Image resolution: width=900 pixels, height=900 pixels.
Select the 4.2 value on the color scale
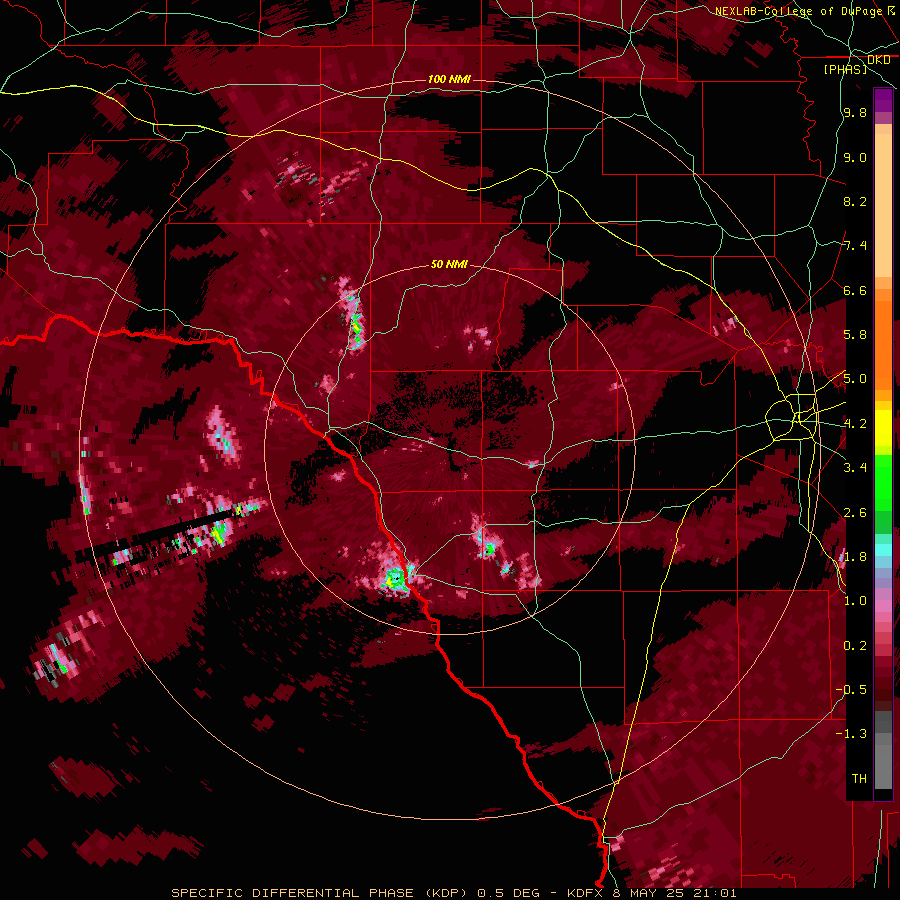[x=855, y=424]
